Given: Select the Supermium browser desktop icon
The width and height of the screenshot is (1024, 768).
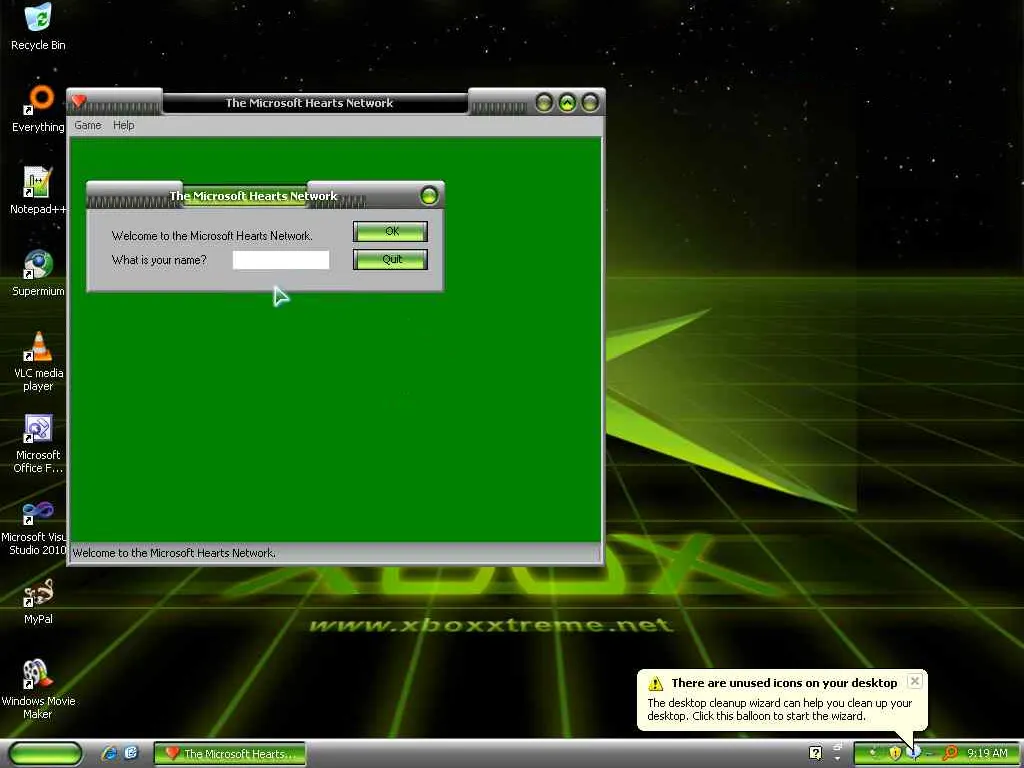Looking at the screenshot, I should pyautogui.click(x=38, y=272).
